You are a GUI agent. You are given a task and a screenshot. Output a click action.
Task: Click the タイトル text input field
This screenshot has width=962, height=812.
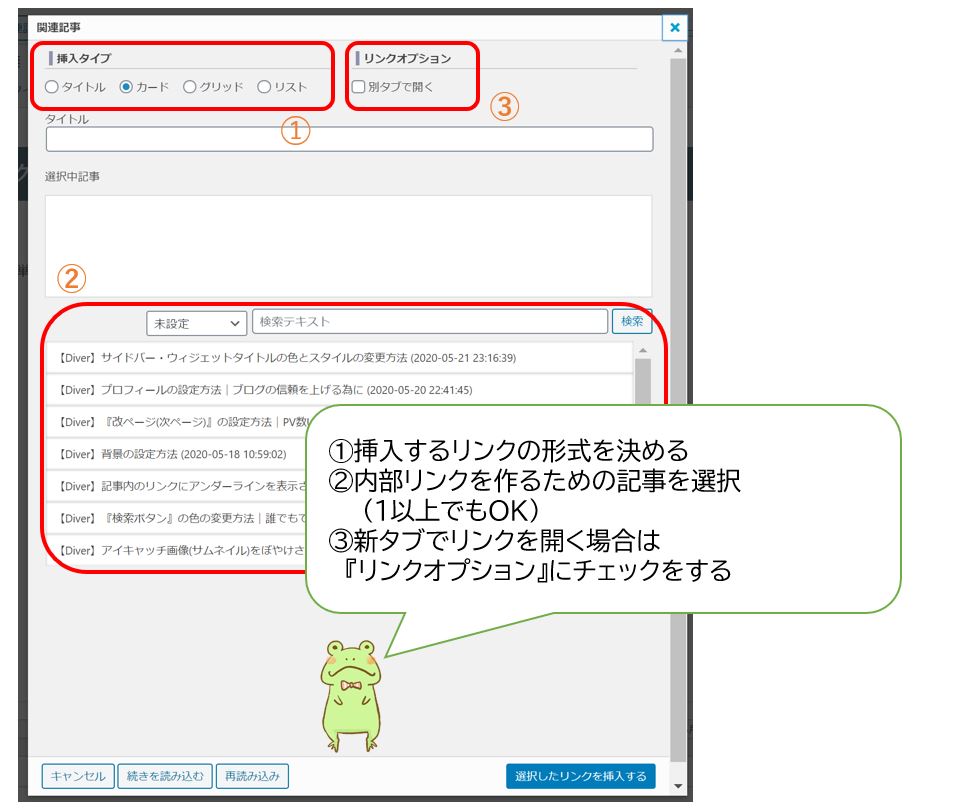tap(349, 139)
